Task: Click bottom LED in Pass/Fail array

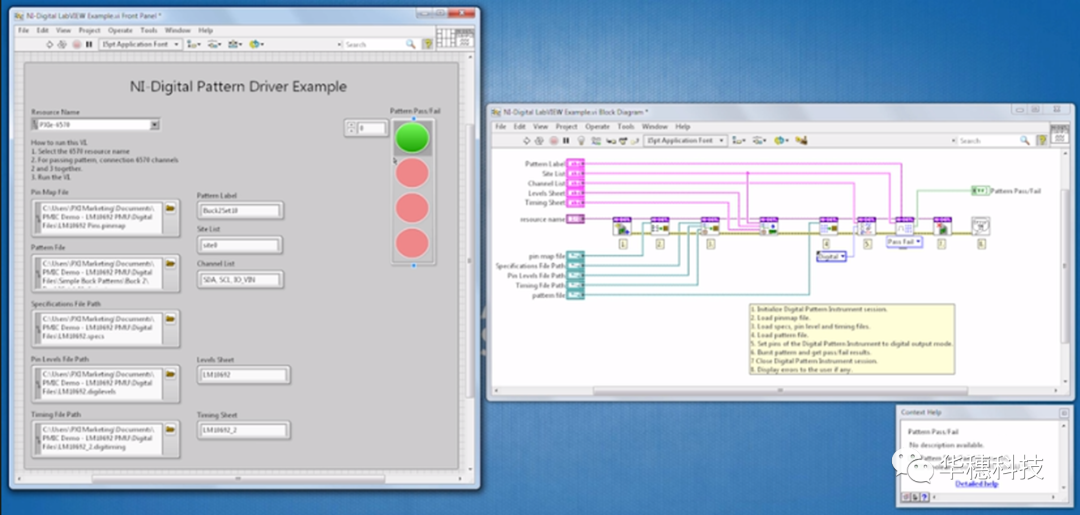Action: [412, 243]
